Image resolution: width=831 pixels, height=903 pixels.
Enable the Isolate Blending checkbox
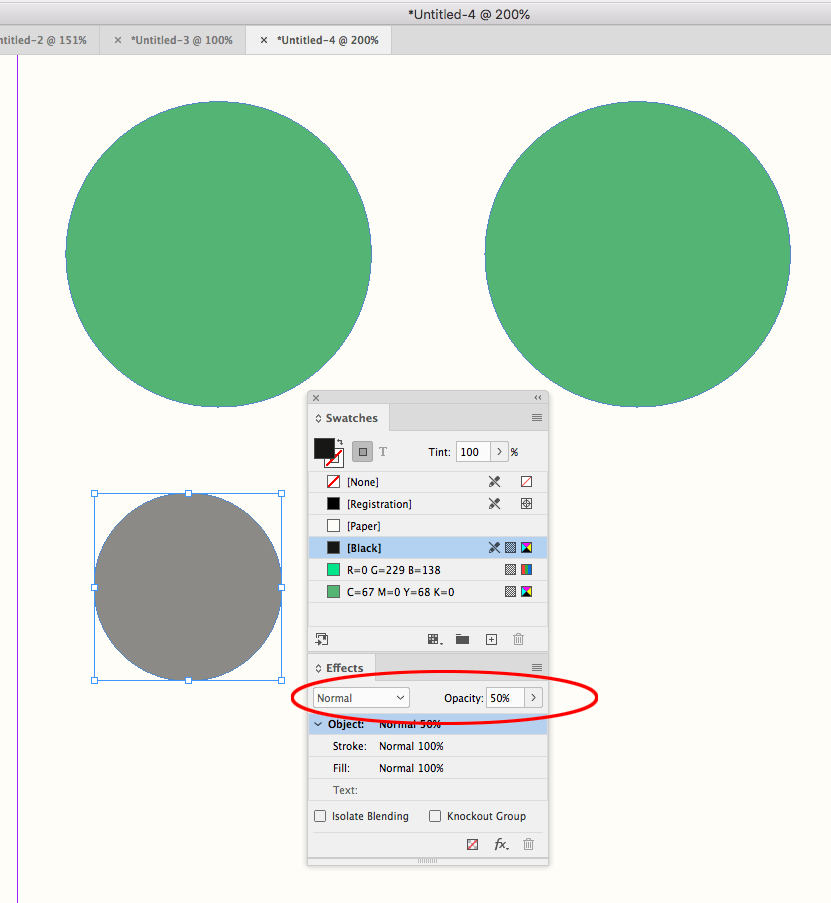tap(319, 816)
